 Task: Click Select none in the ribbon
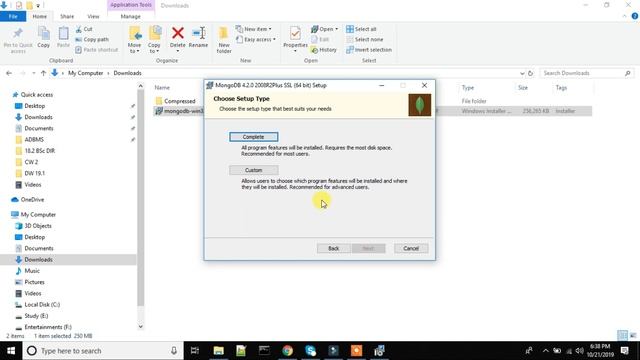coord(364,39)
